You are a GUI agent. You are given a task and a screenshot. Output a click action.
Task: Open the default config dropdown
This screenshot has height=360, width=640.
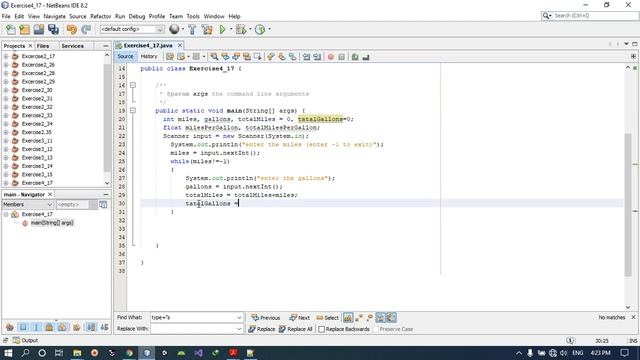pos(160,29)
